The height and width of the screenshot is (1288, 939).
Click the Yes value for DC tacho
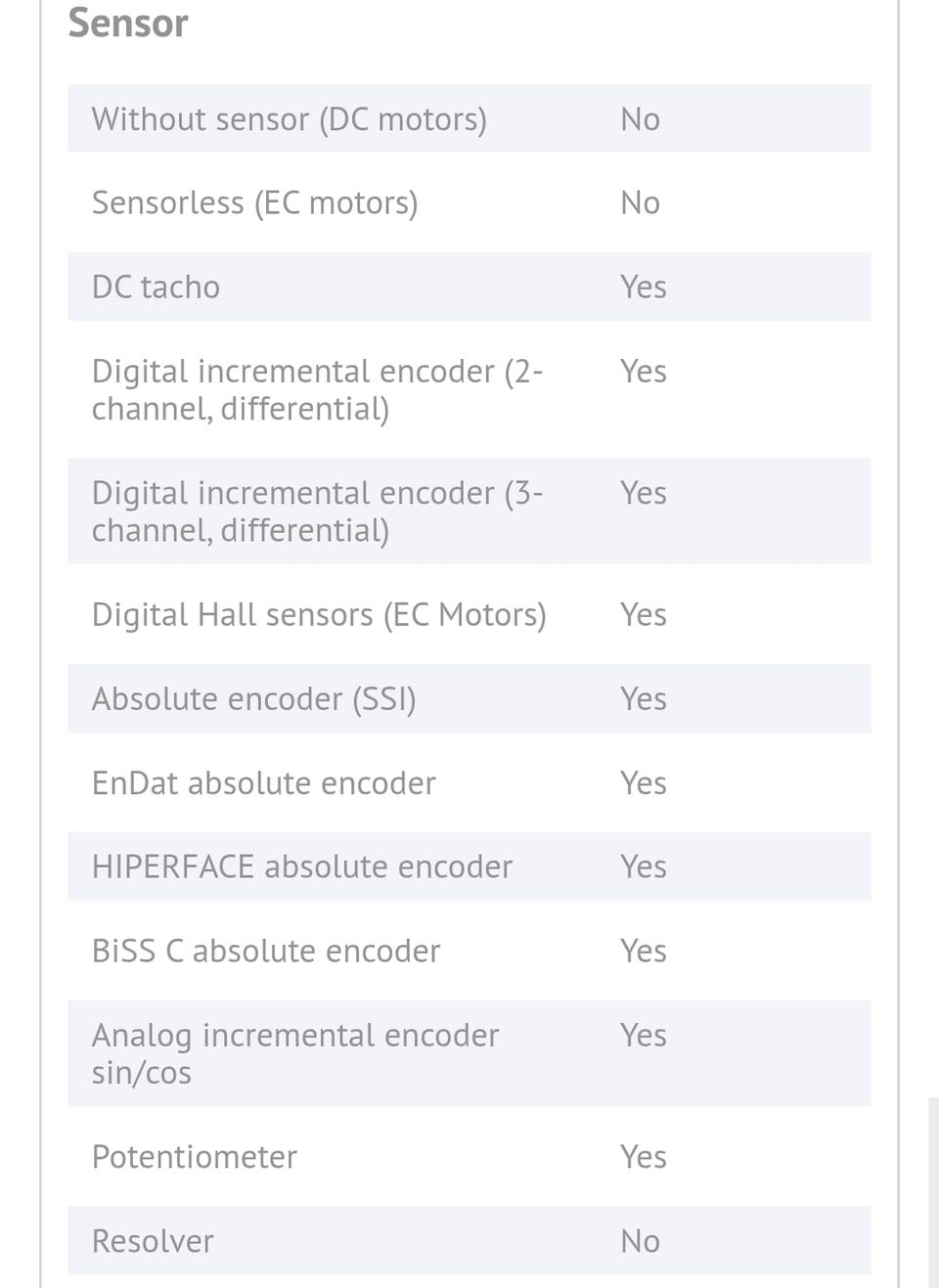tap(643, 287)
